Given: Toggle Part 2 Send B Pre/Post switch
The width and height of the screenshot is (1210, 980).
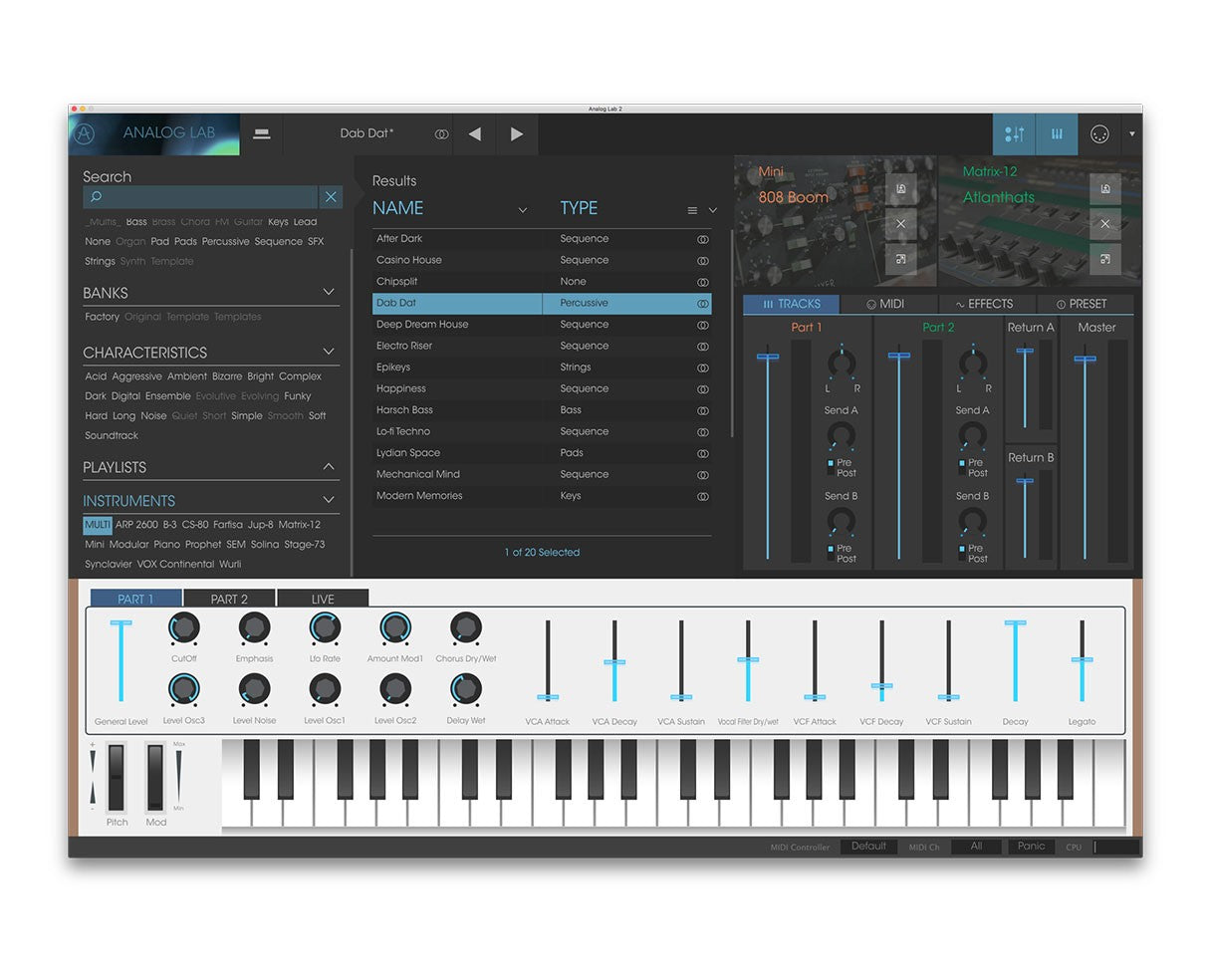Looking at the screenshot, I should pyautogui.click(x=962, y=554).
